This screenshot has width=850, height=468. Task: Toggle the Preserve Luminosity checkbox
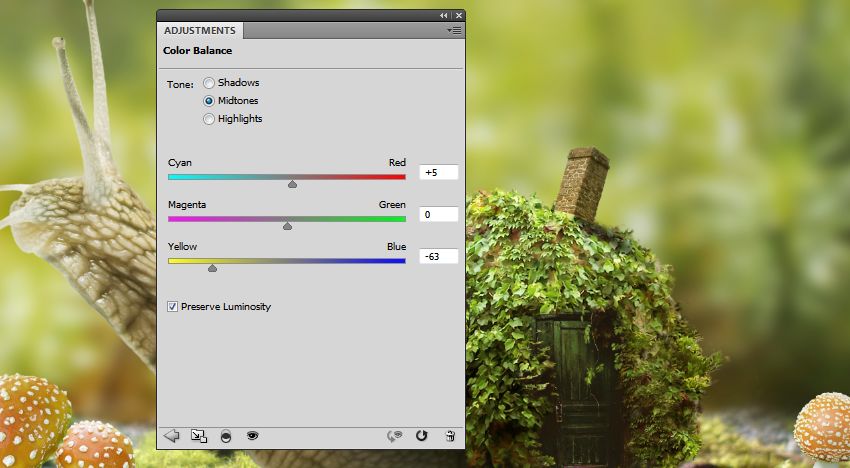172,306
